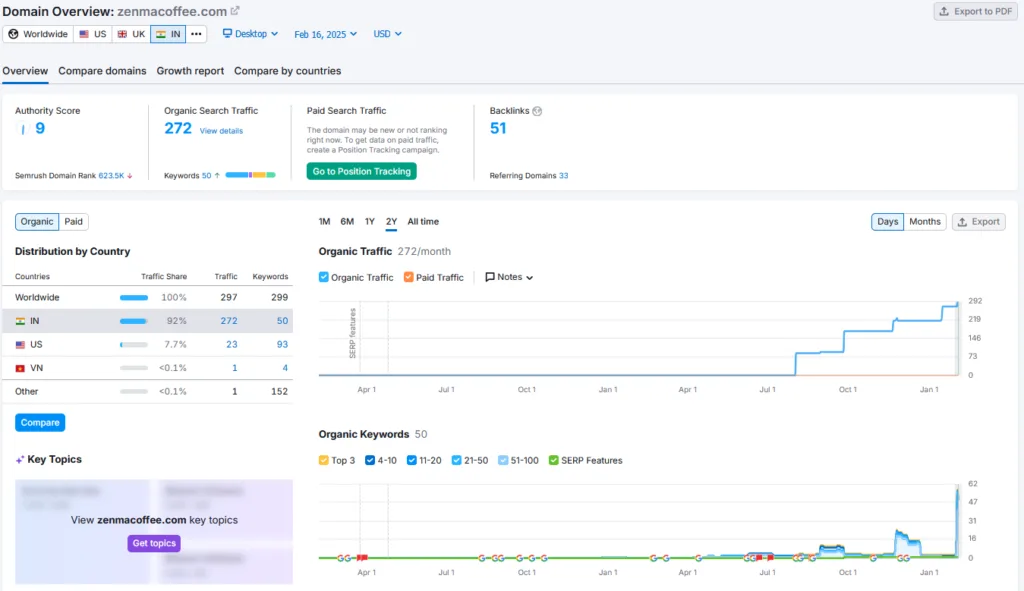Click the Notes speech bubble icon
The width and height of the screenshot is (1024, 591).
pyautogui.click(x=490, y=278)
